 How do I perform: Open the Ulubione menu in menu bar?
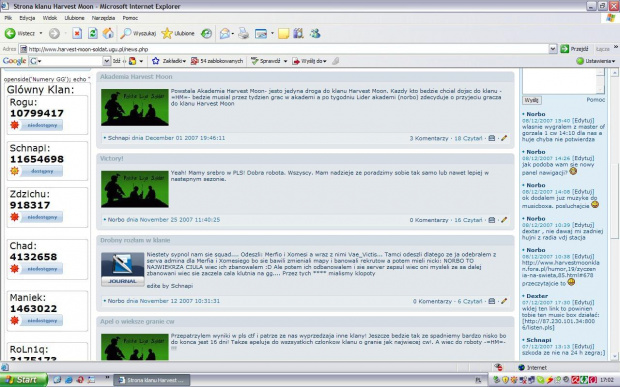point(74,18)
